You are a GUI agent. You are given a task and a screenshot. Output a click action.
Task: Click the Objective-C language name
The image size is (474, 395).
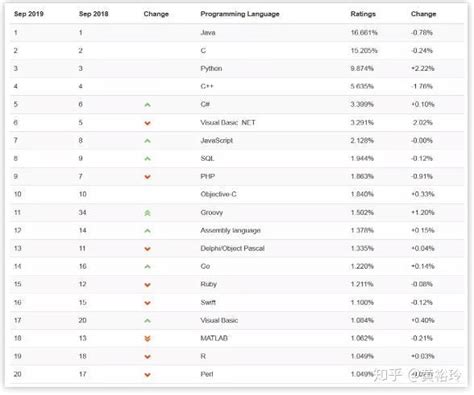[x=218, y=194]
